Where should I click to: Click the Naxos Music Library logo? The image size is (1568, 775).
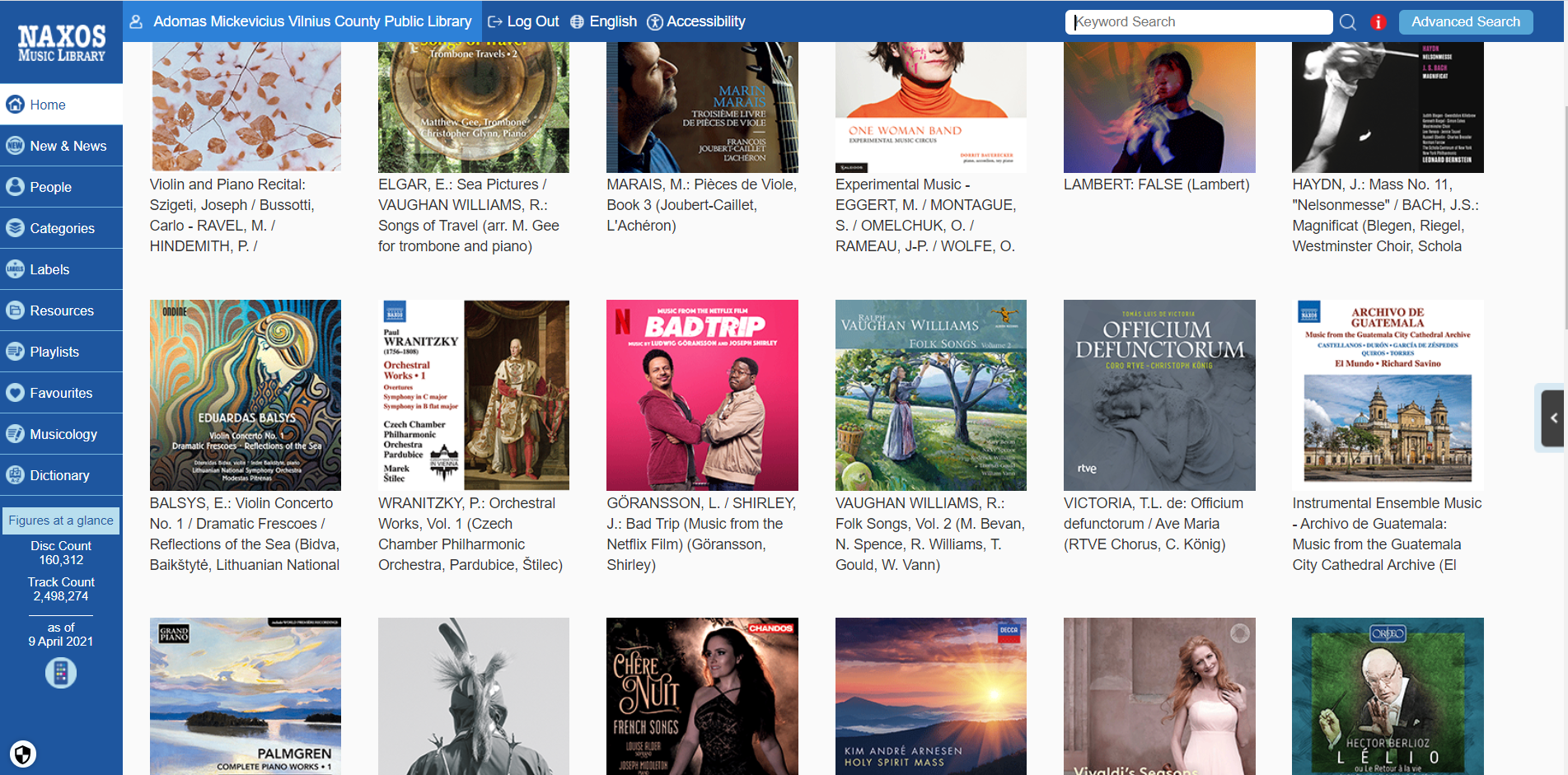point(61,43)
